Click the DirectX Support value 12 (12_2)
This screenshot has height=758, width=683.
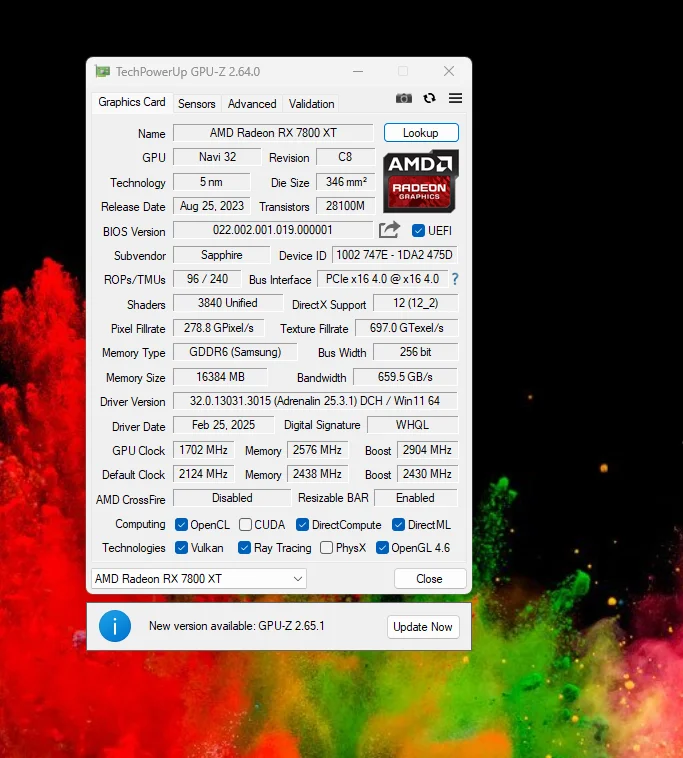point(415,303)
